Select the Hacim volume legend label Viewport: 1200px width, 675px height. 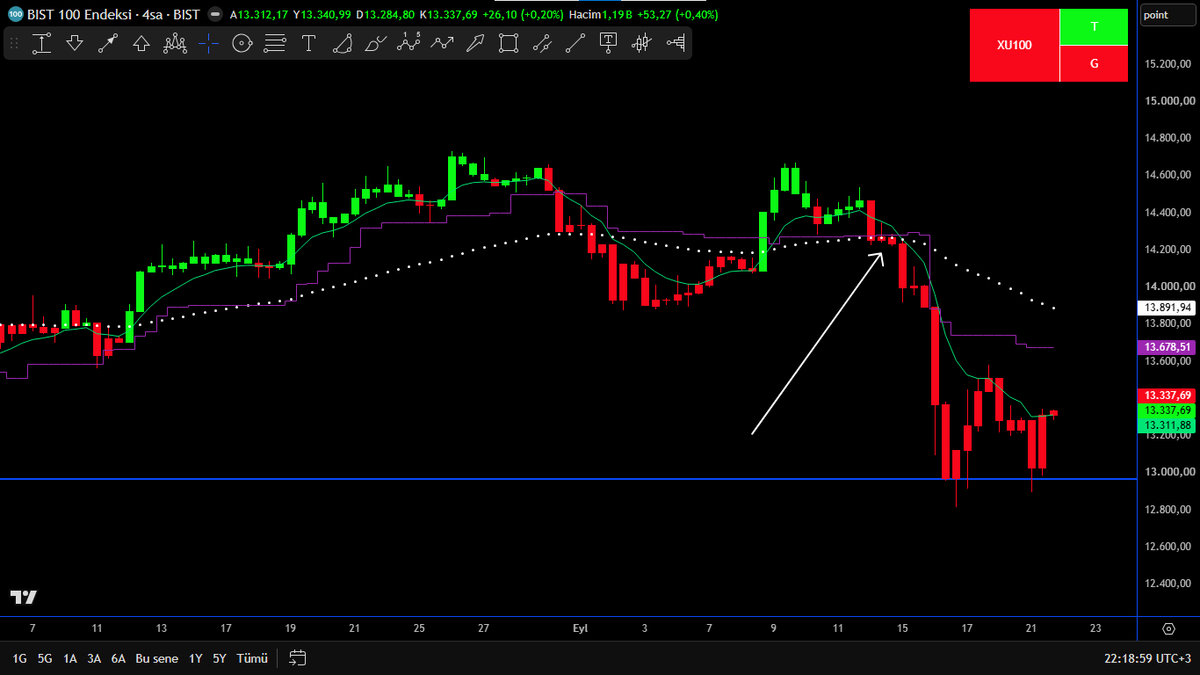tap(585, 15)
